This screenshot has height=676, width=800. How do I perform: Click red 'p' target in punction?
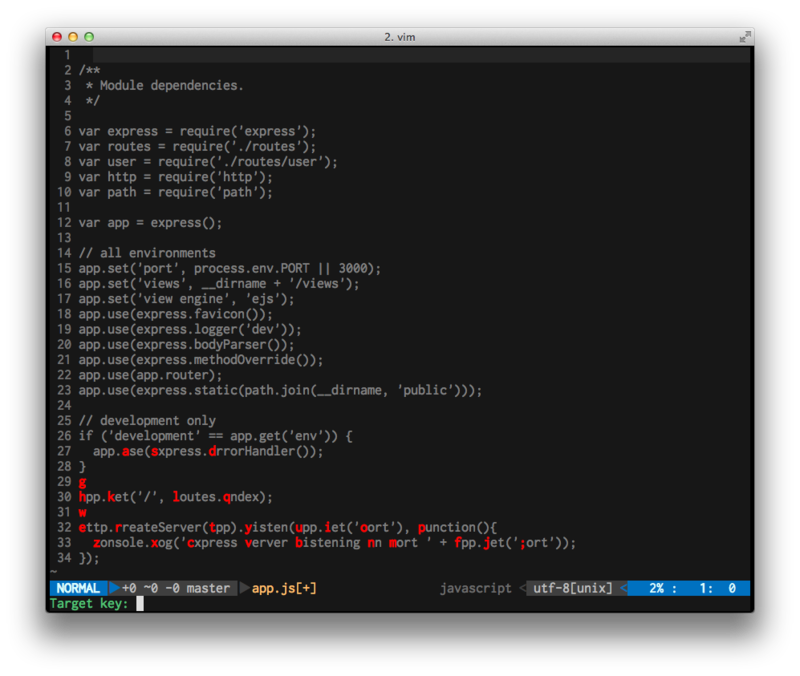tap(422, 528)
